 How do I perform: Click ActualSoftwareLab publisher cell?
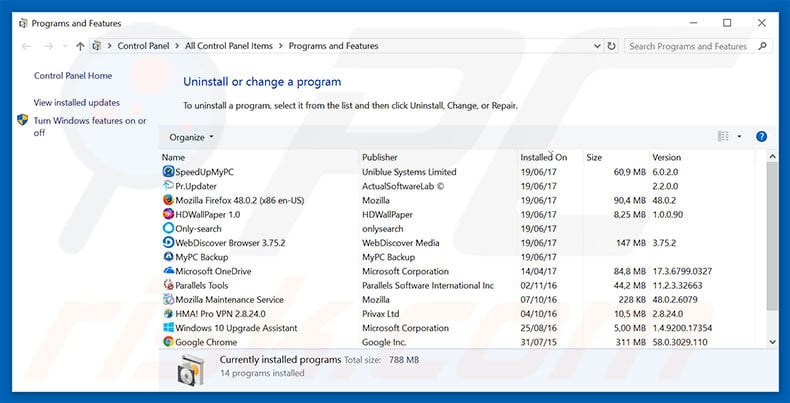pyautogui.click(x=403, y=186)
